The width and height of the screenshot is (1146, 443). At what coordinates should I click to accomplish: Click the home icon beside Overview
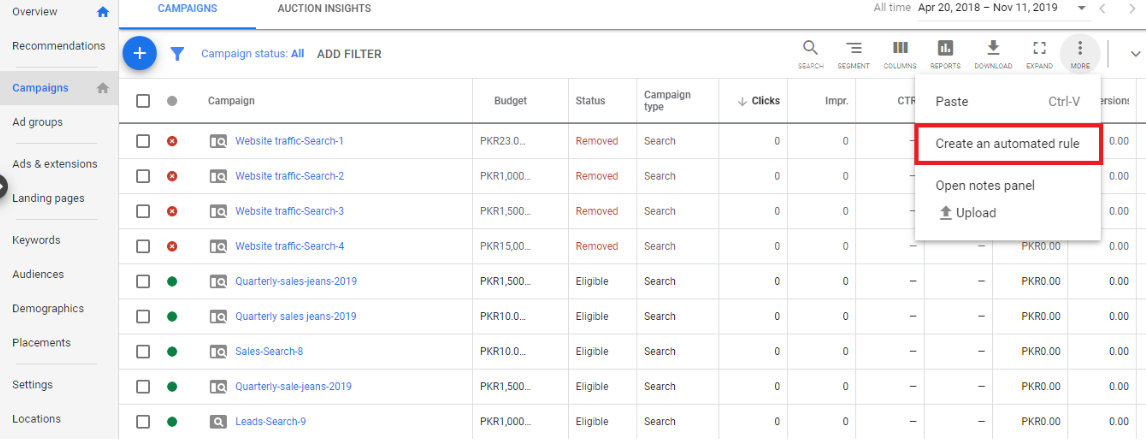tap(103, 12)
